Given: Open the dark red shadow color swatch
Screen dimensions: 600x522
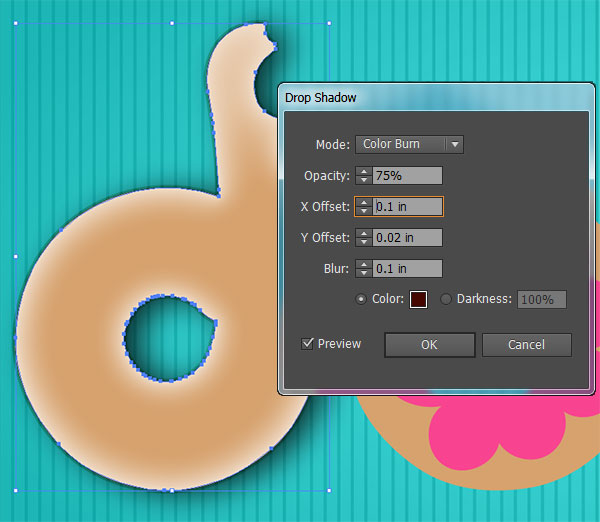Looking at the screenshot, I should pyautogui.click(x=418, y=299).
